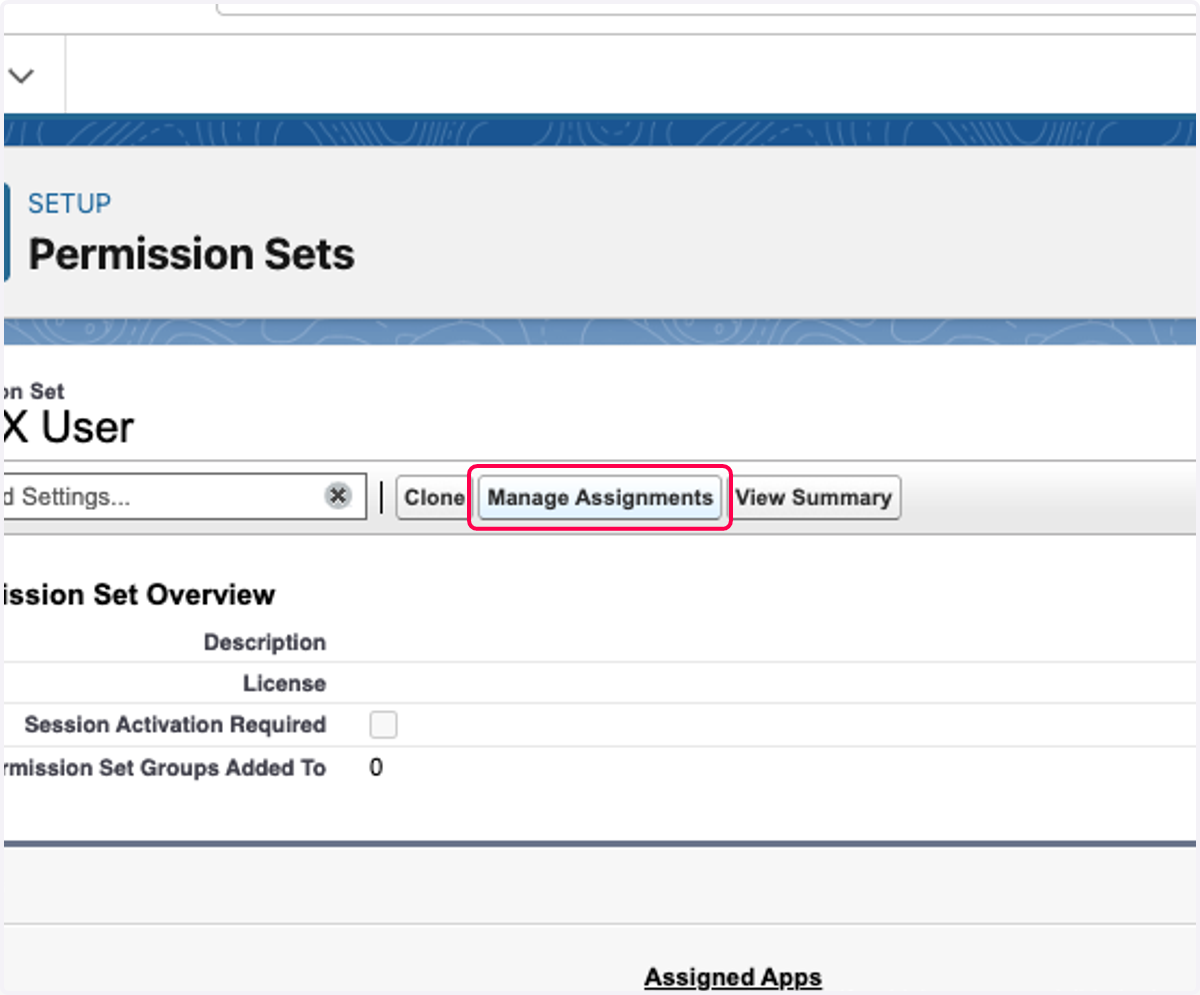
Task: Toggle Session Activation Required checkbox
Action: [383, 724]
